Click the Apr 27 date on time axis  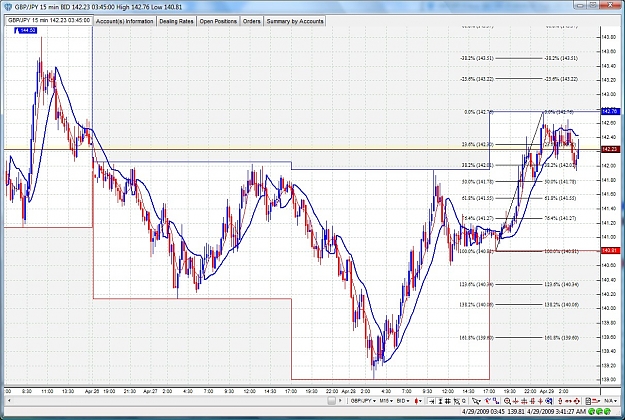150,391
